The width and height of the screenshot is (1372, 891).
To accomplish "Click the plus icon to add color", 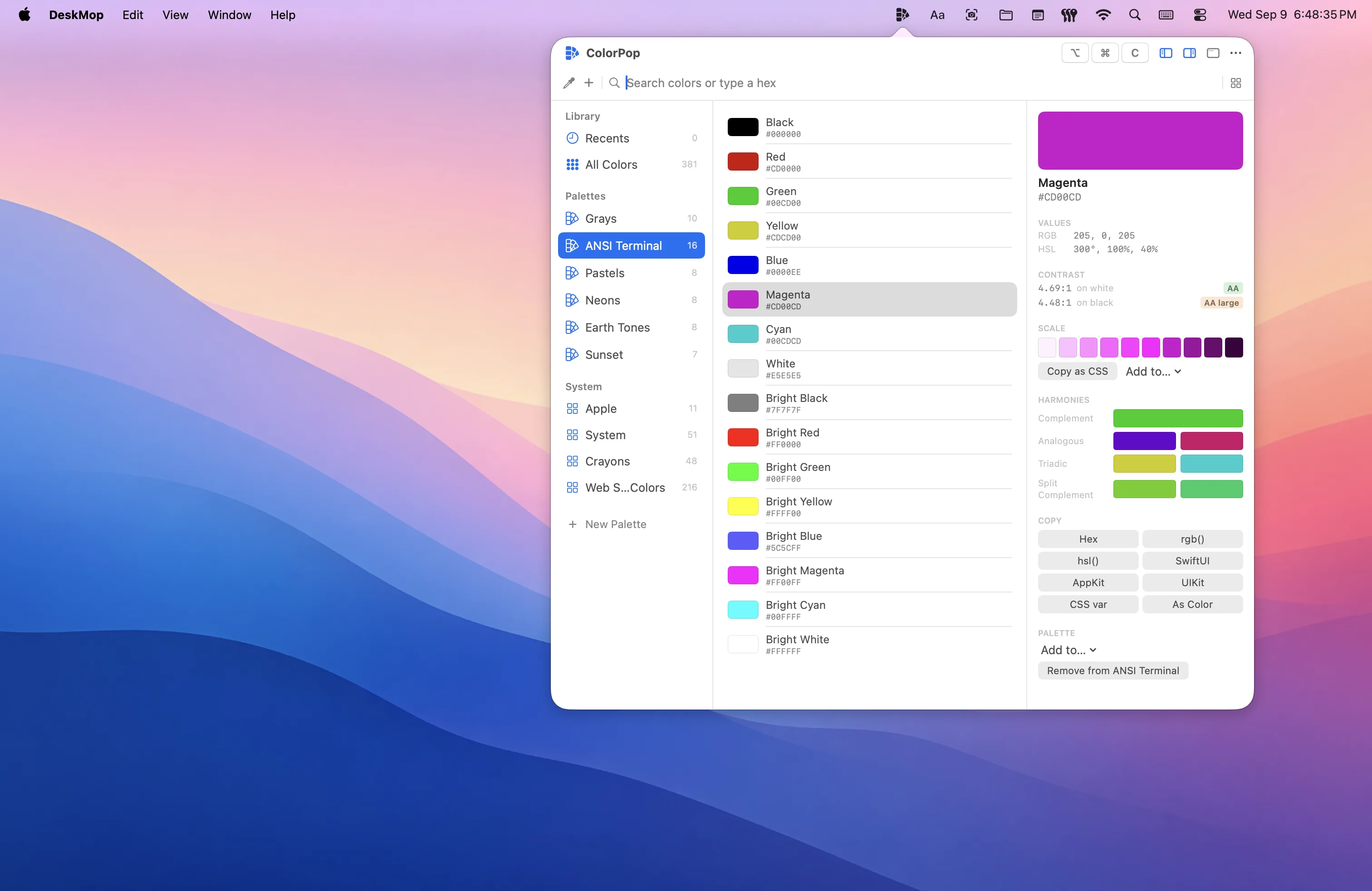I will 588,83.
